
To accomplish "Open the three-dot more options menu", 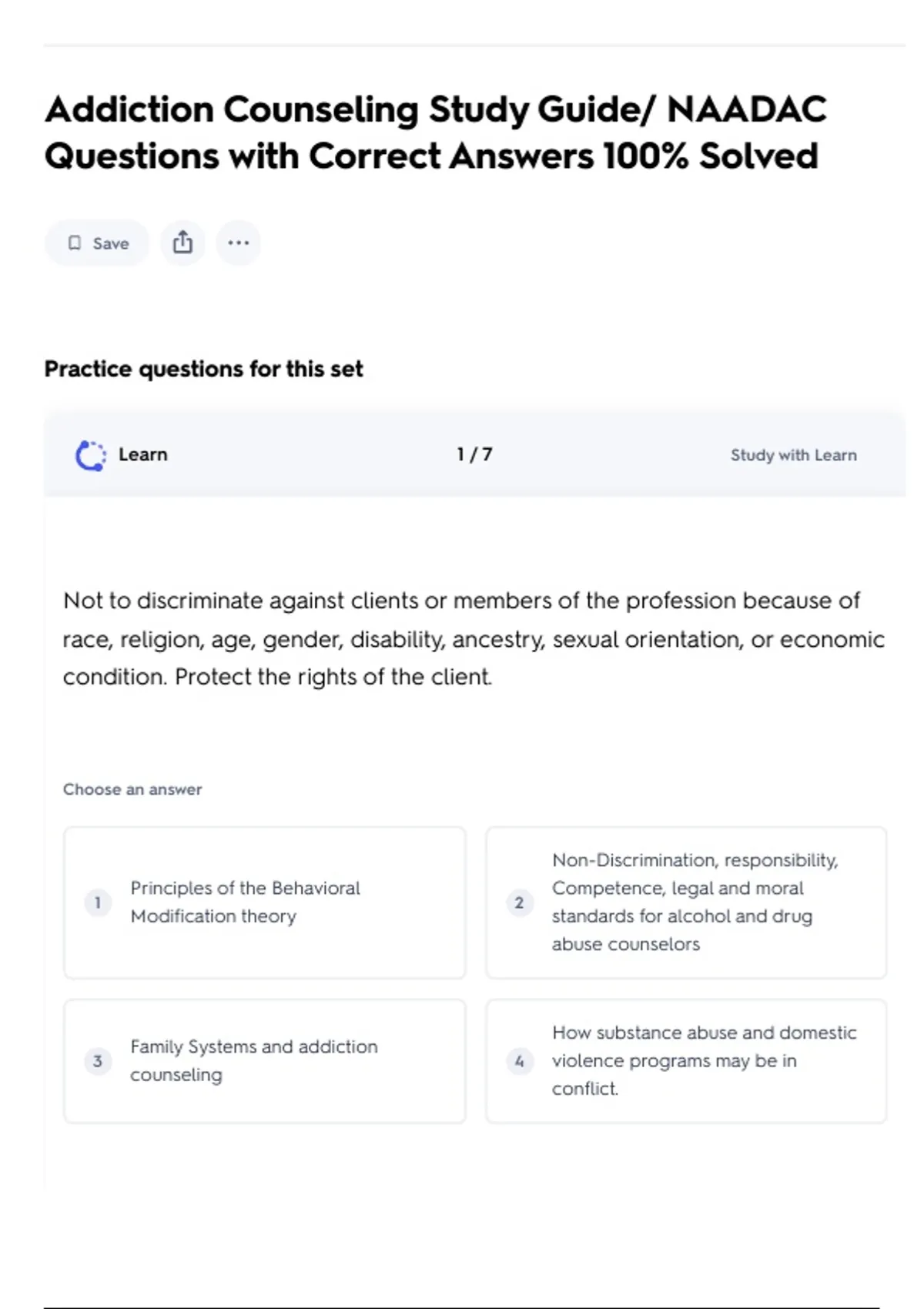I will click(238, 243).
